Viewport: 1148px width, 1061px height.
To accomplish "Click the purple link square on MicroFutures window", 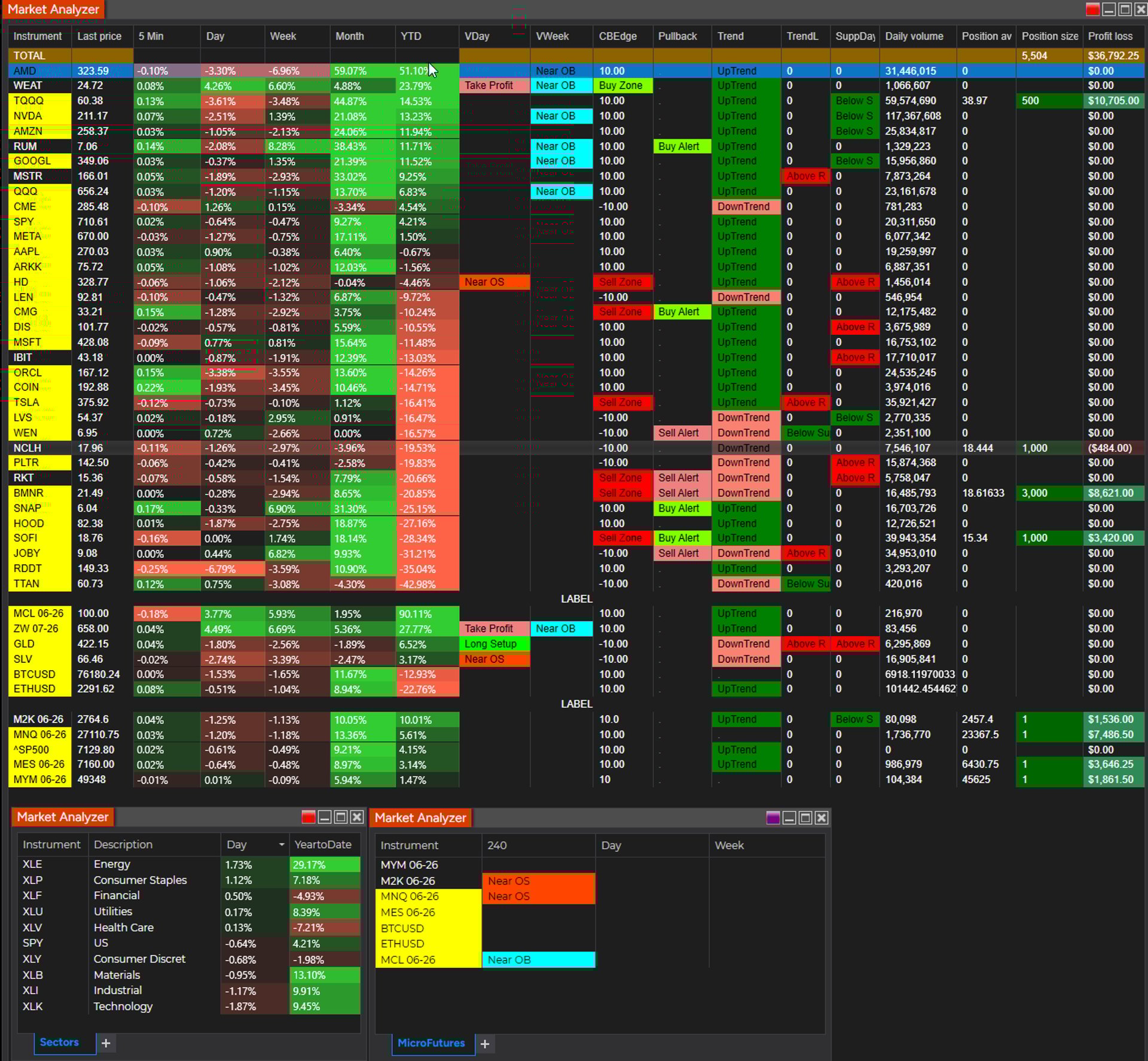I will pyautogui.click(x=773, y=818).
